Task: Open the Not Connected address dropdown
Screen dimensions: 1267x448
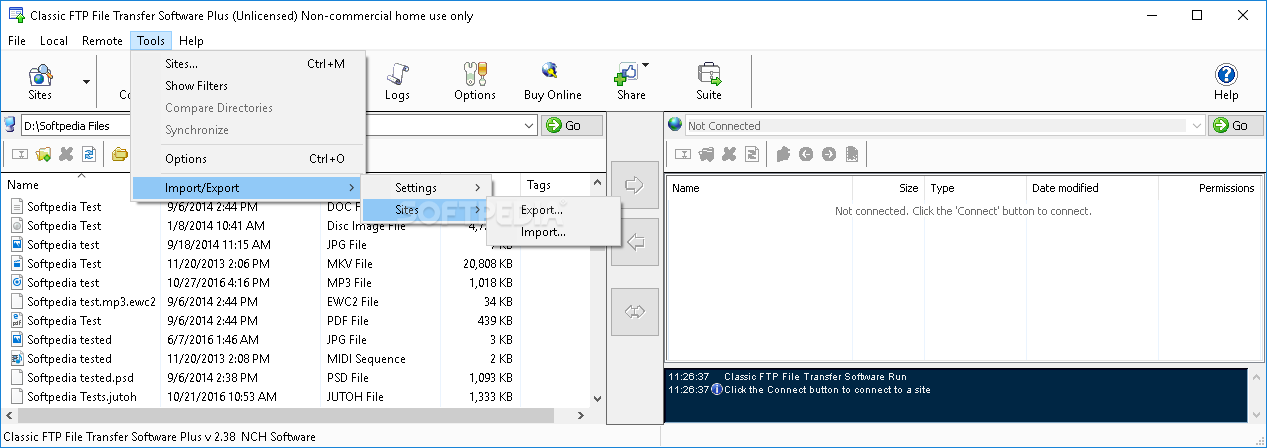Action: tap(1197, 126)
